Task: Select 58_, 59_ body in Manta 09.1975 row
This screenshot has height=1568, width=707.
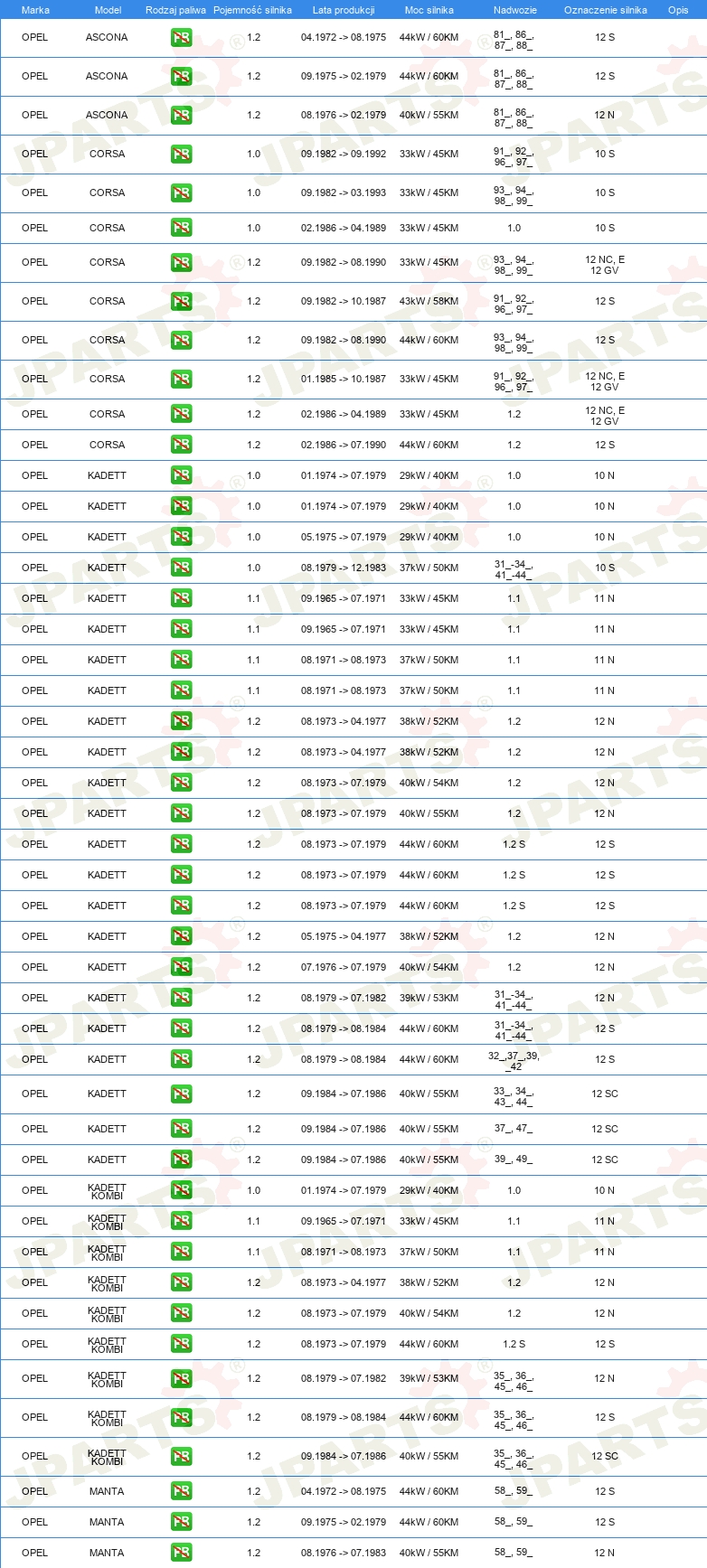Action: click(x=514, y=1523)
